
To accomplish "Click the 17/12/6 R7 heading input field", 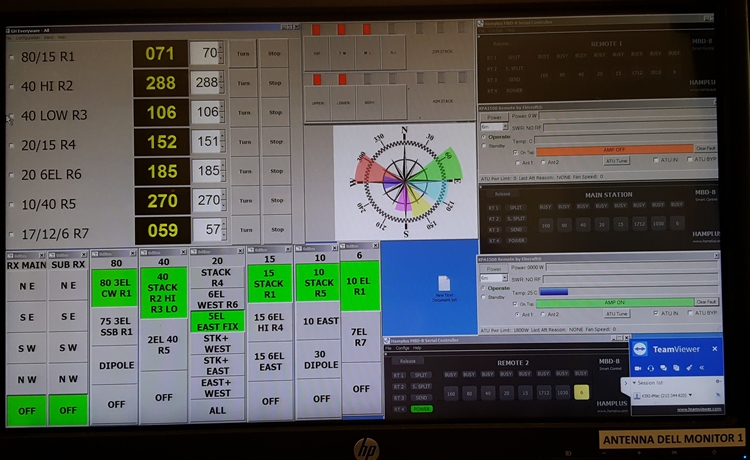I will (x=206, y=230).
